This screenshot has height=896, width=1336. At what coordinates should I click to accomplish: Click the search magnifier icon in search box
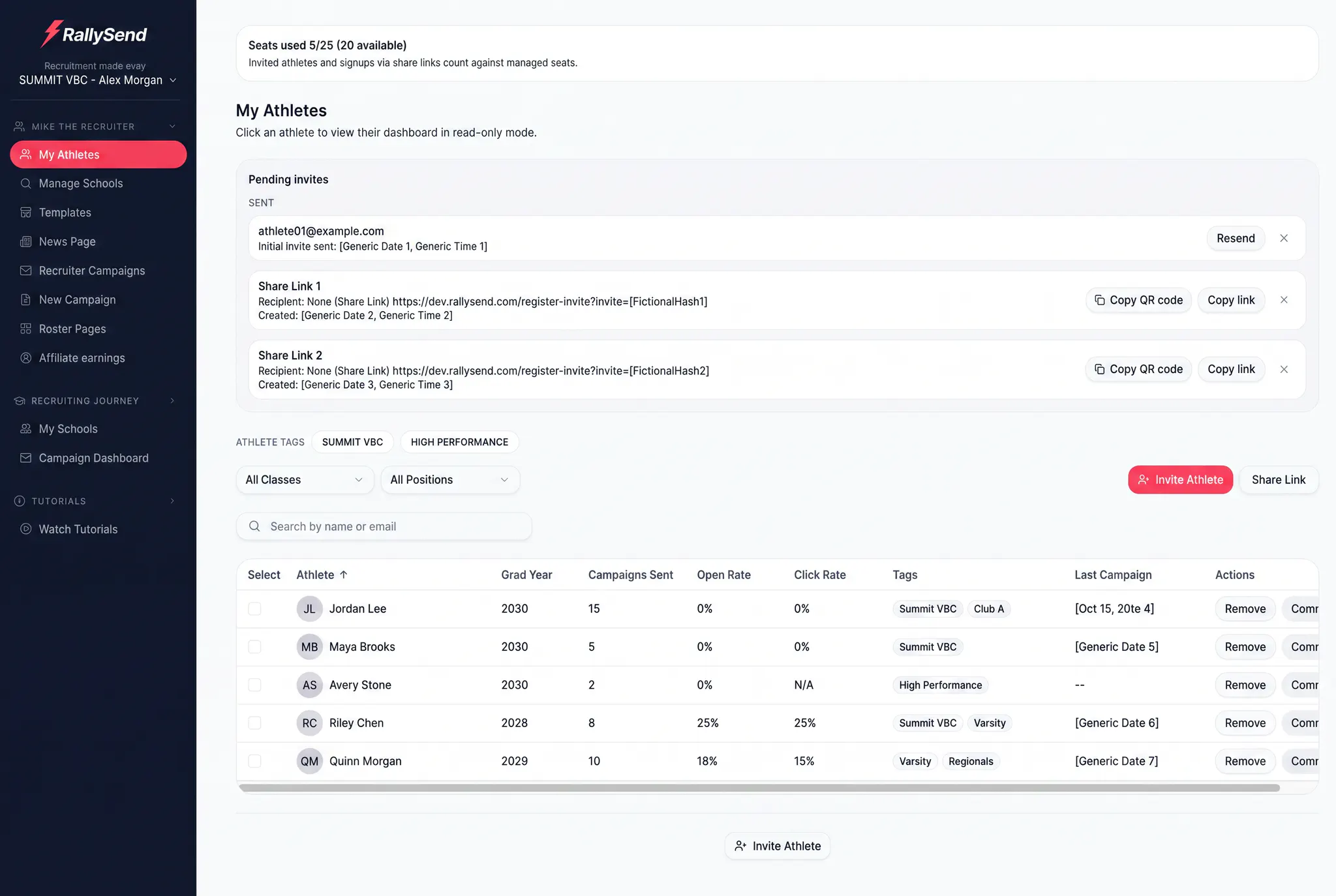coord(254,526)
